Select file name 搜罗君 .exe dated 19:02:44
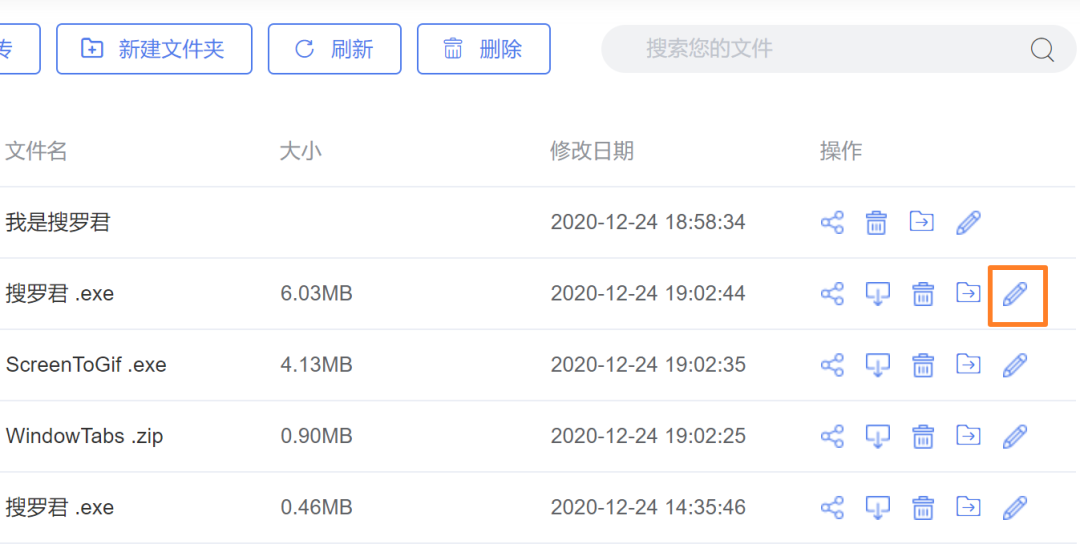The image size is (1080, 544). (x=60, y=294)
